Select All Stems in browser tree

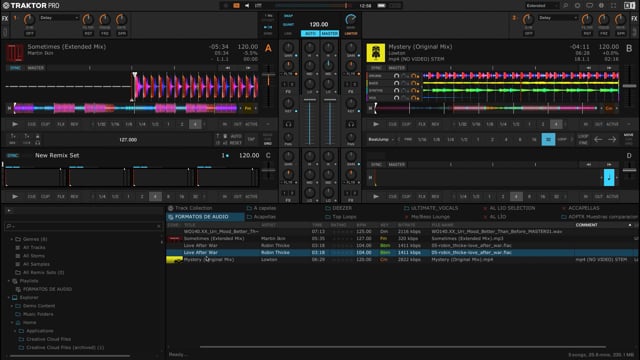tap(34, 256)
